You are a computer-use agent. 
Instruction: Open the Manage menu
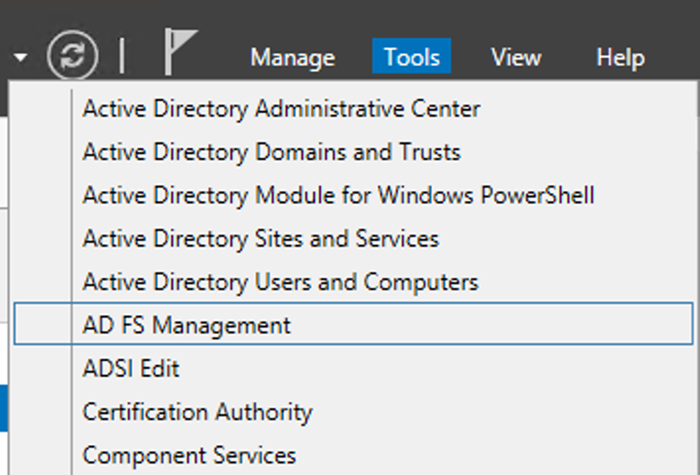[x=292, y=58]
